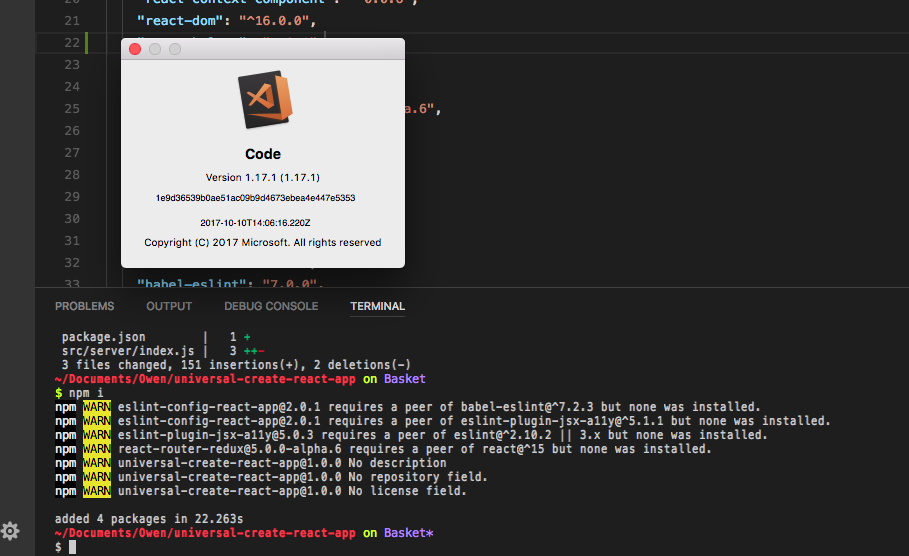
Task: Click the 'Code' title in About dialog
Action: point(263,154)
